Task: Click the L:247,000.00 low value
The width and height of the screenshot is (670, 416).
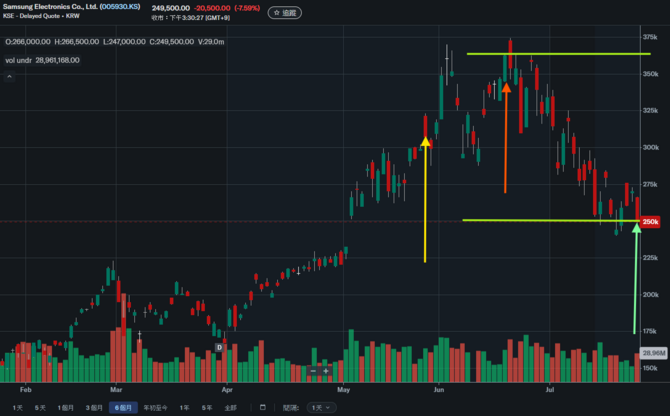Action: click(124, 42)
